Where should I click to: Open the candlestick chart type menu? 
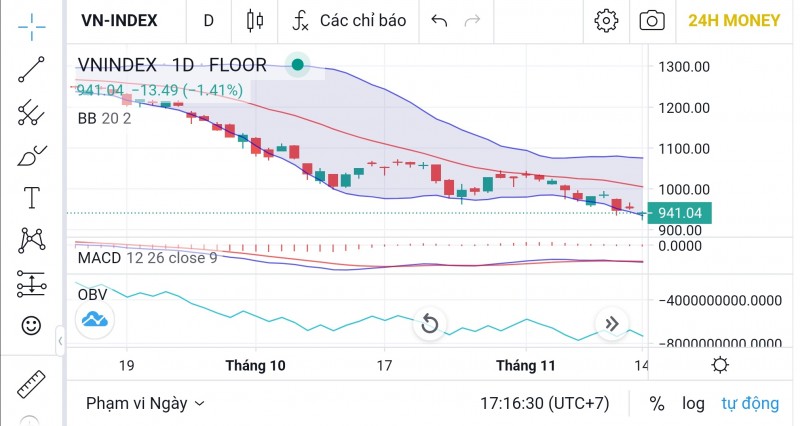tap(255, 20)
